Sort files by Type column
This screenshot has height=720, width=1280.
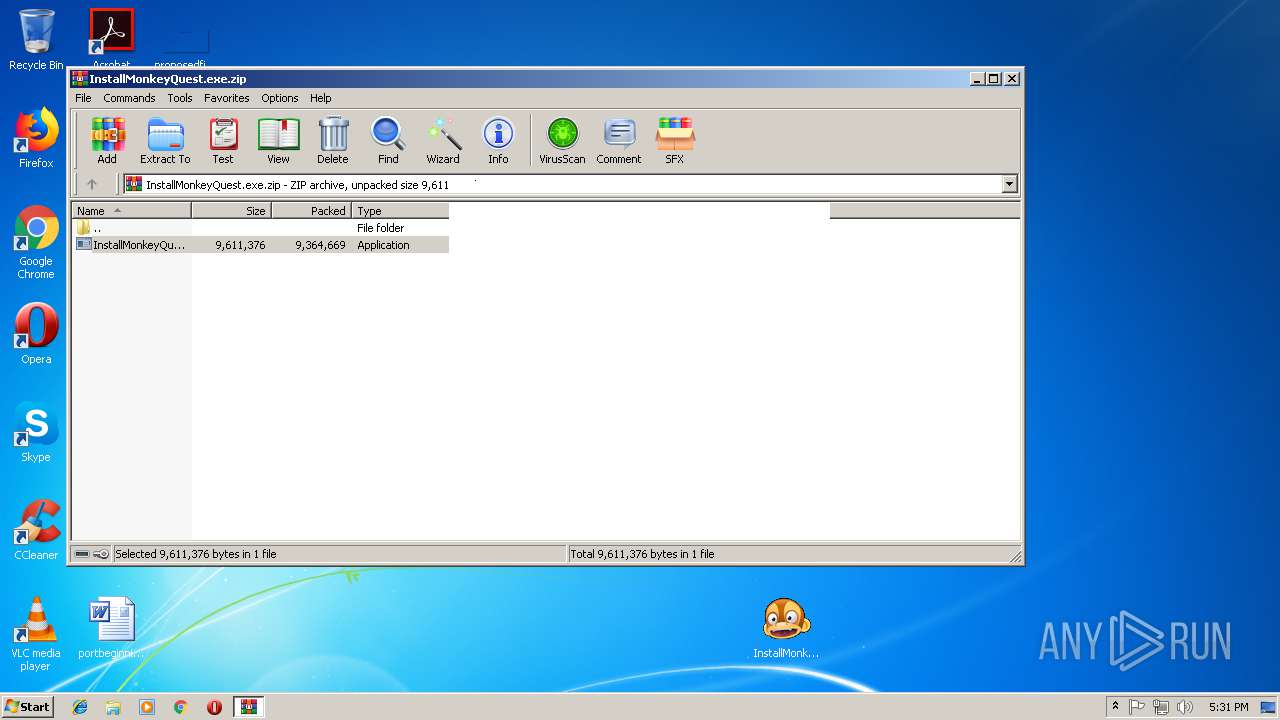click(x=400, y=211)
